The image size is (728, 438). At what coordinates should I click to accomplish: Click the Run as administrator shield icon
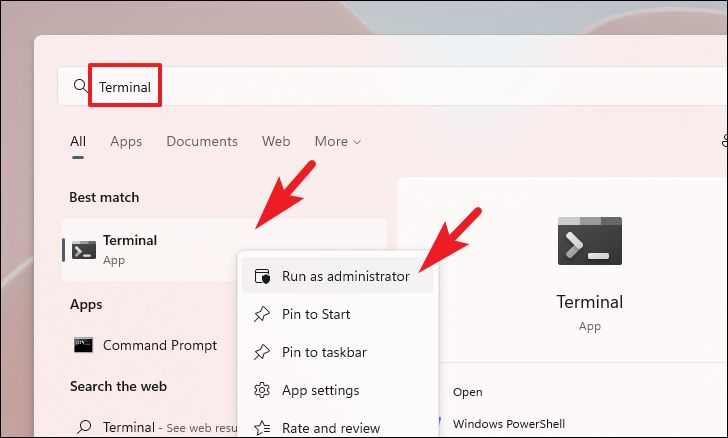(x=262, y=276)
